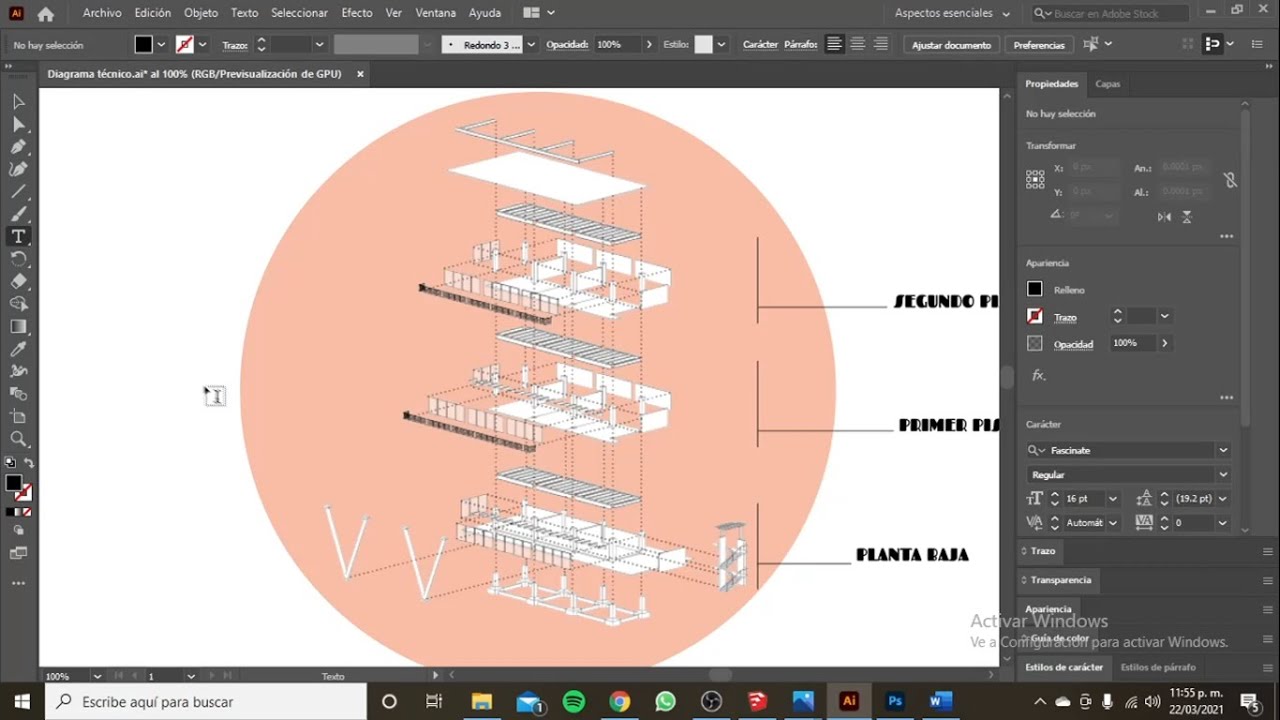Open the Edit Toolbar three dots
The height and width of the screenshot is (720, 1280).
pyautogui.click(x=18, y=583)
